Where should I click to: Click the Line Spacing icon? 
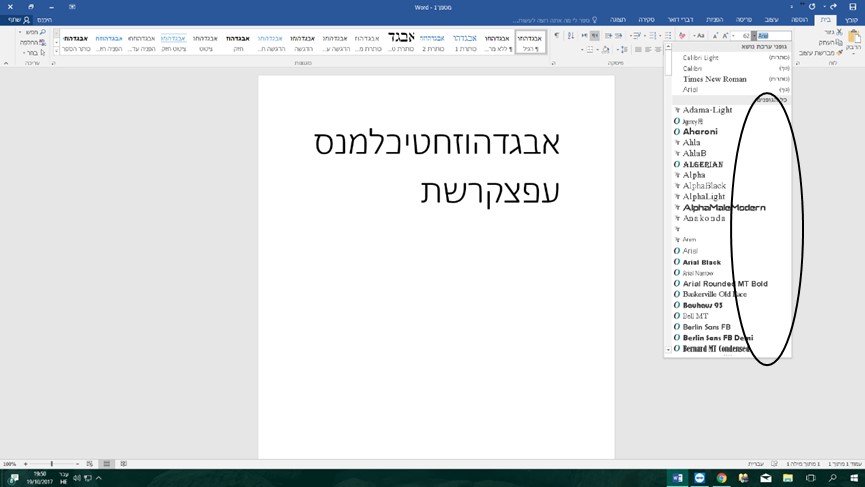coord(624,50)
